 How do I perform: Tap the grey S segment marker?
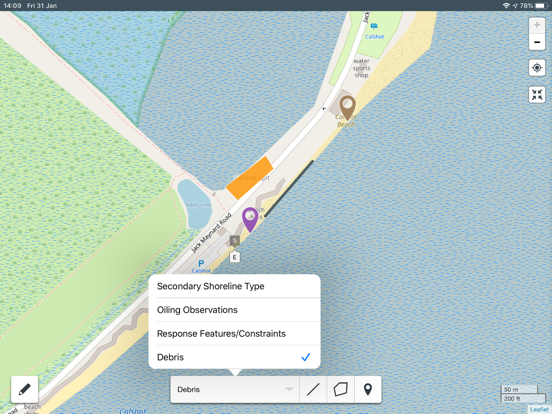235,241
